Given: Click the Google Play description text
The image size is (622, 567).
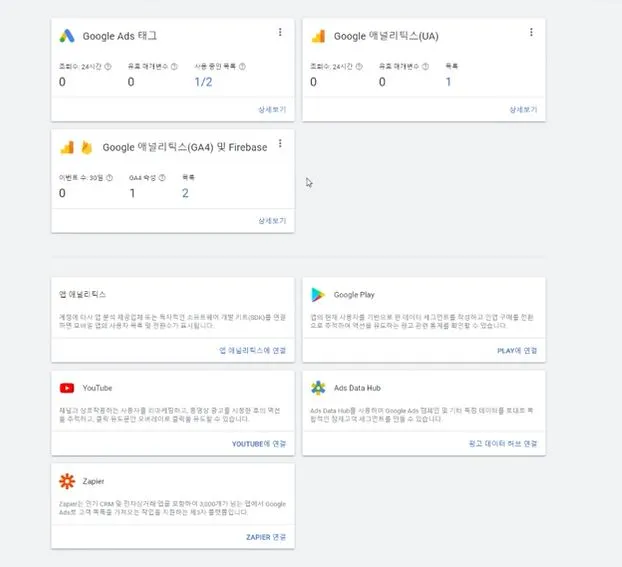Looking at the screenshot, I should tap(422, 321).
